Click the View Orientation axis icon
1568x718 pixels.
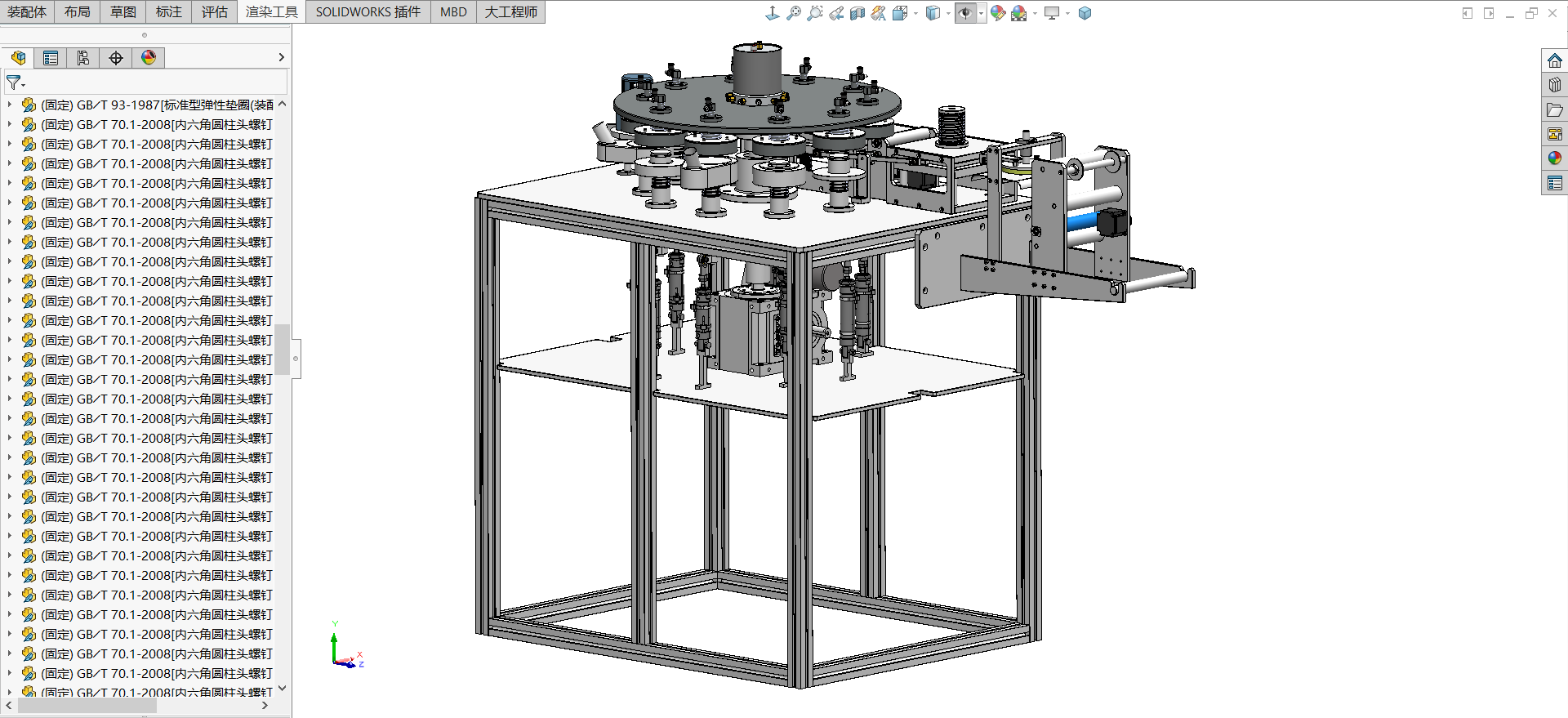tap(772, 13)
